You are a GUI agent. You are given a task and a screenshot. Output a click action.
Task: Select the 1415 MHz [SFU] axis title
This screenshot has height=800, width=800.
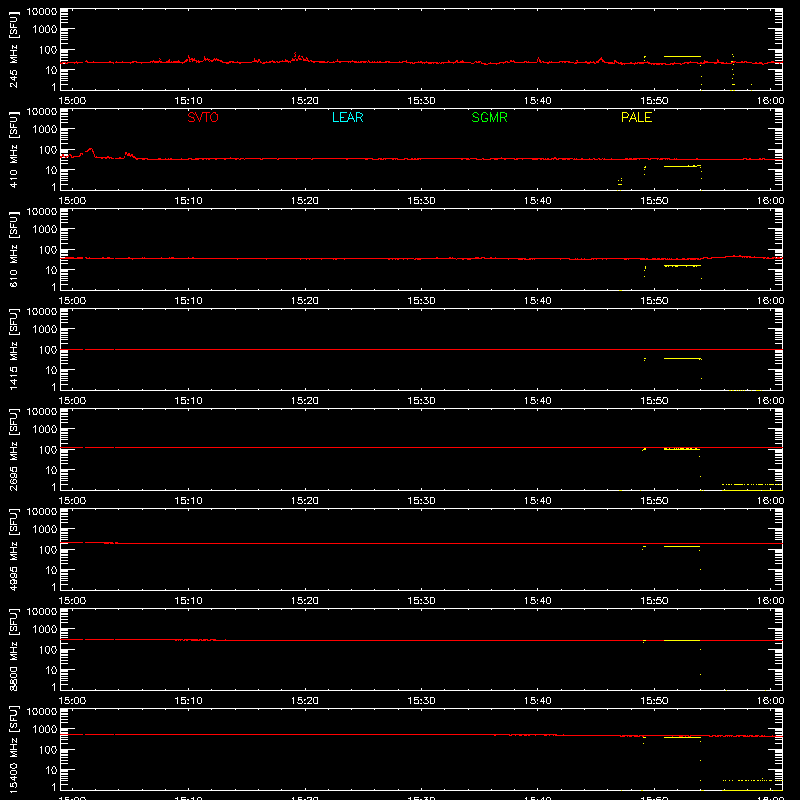(x=14, y=349)
